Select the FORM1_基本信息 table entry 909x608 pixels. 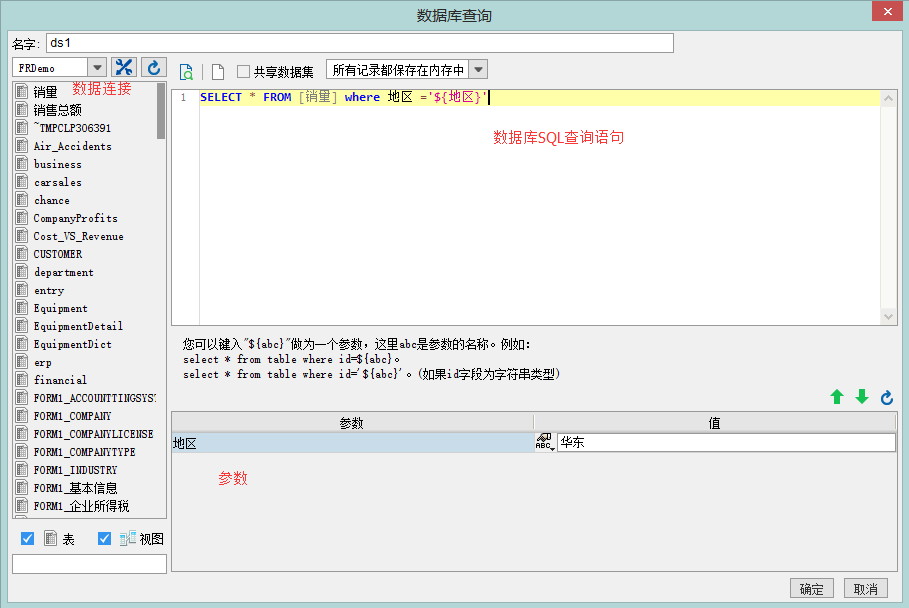click(x=75, y=488)
